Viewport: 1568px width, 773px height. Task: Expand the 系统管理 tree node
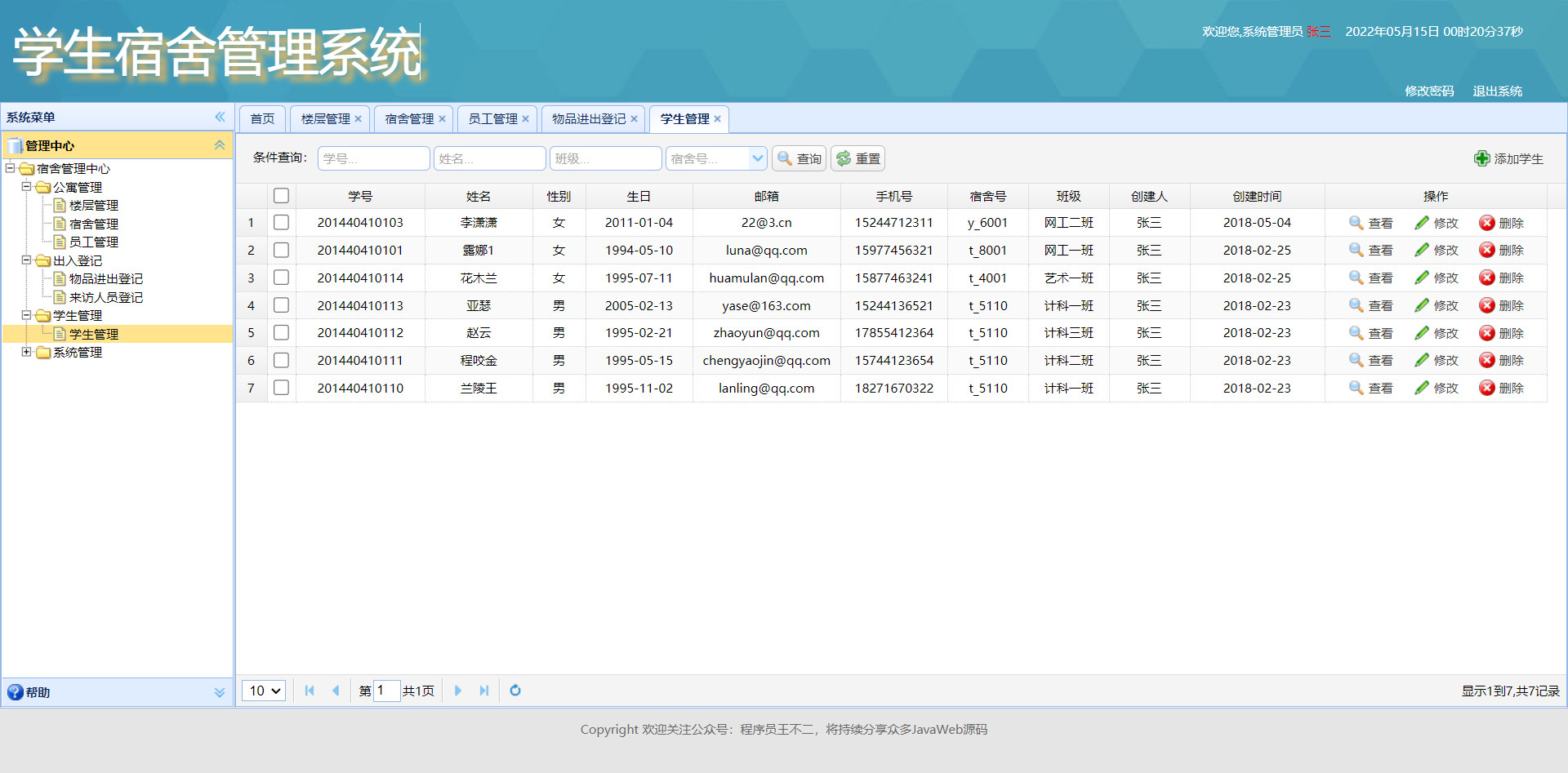pos(27,352)
